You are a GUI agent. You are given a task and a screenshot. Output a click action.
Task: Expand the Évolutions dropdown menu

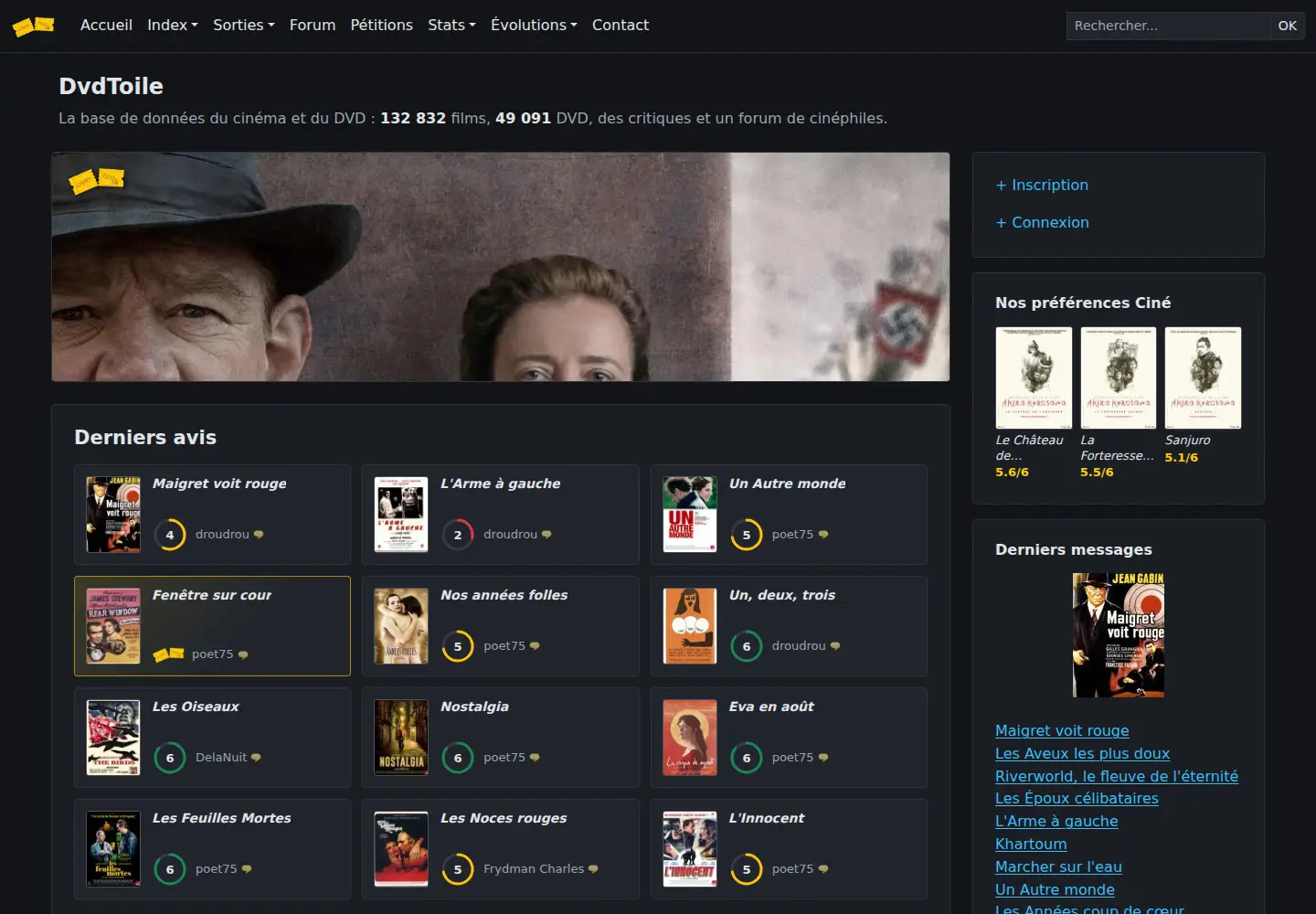534,26
